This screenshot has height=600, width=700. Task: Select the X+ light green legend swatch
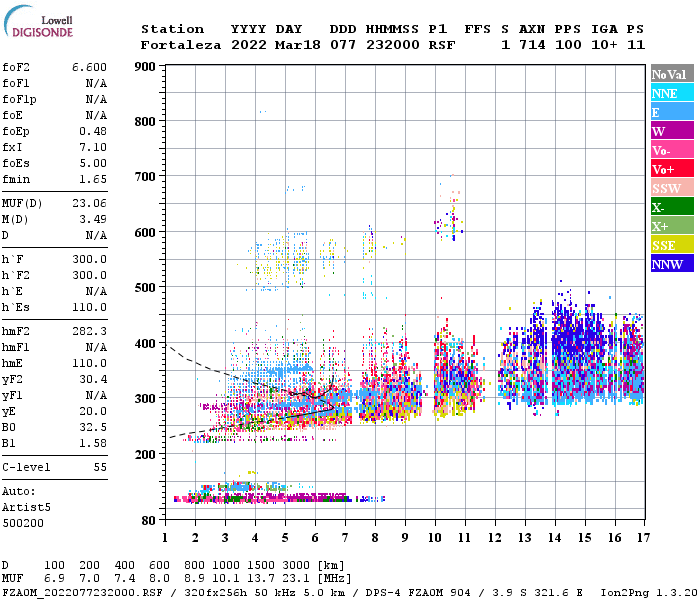672,226
